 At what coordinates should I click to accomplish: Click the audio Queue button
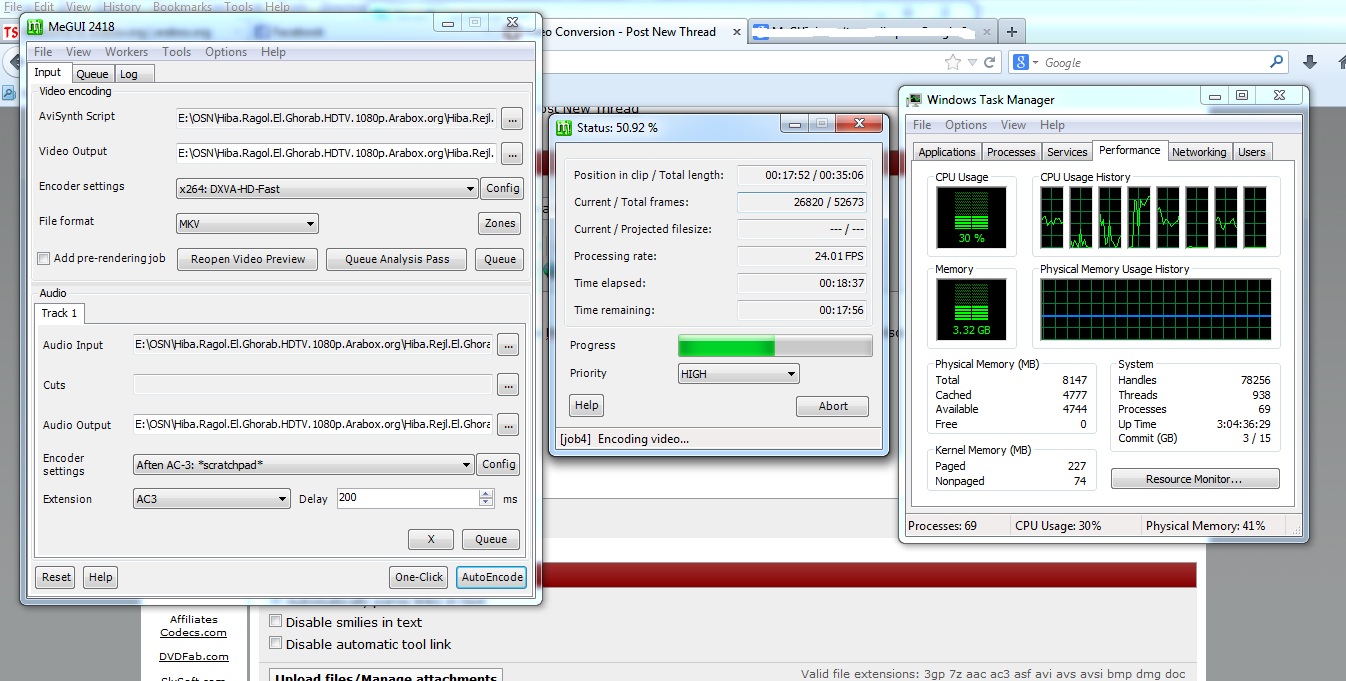[491, 539]
